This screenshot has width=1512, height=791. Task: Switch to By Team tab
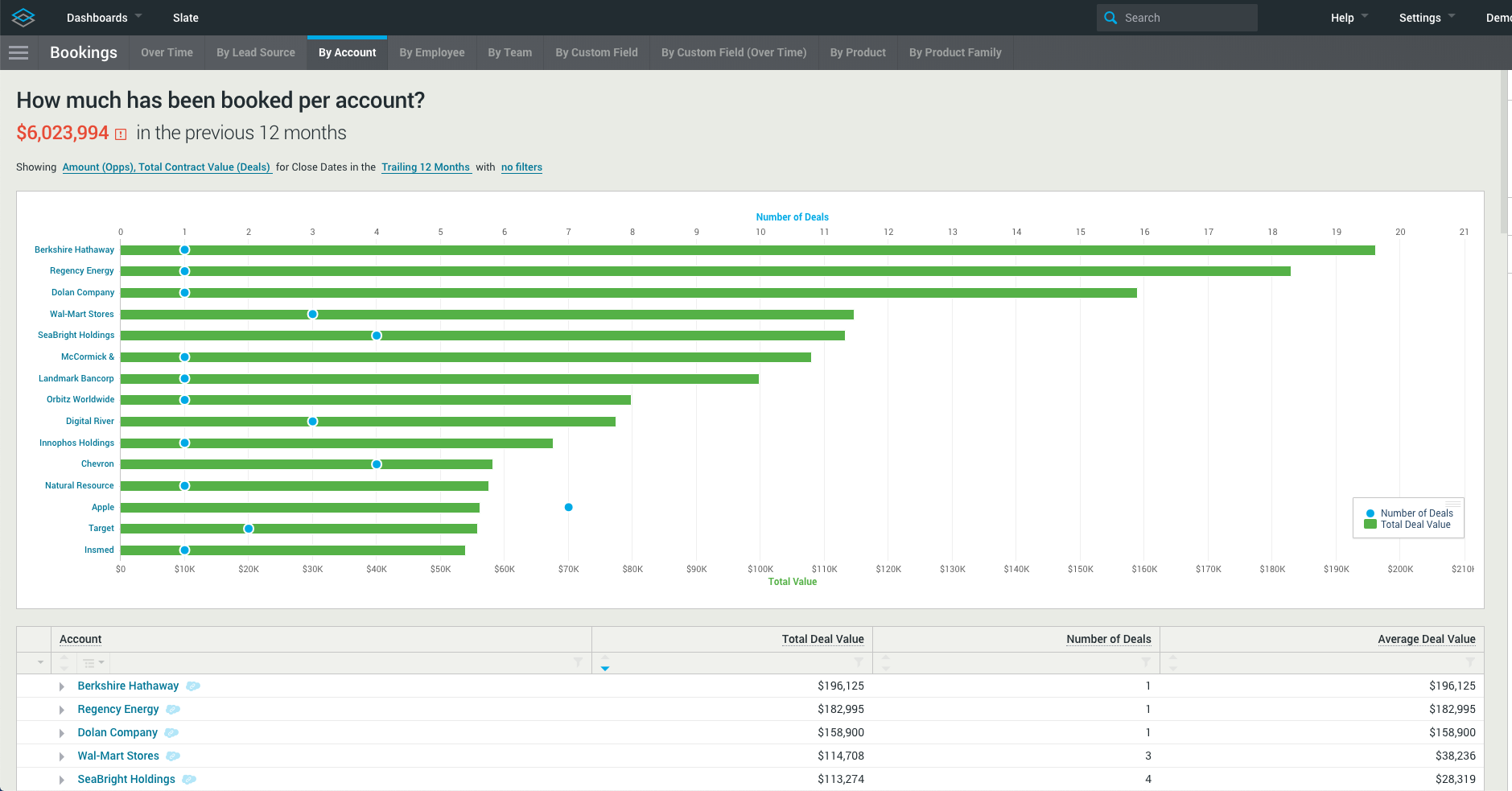coord(510,52)
